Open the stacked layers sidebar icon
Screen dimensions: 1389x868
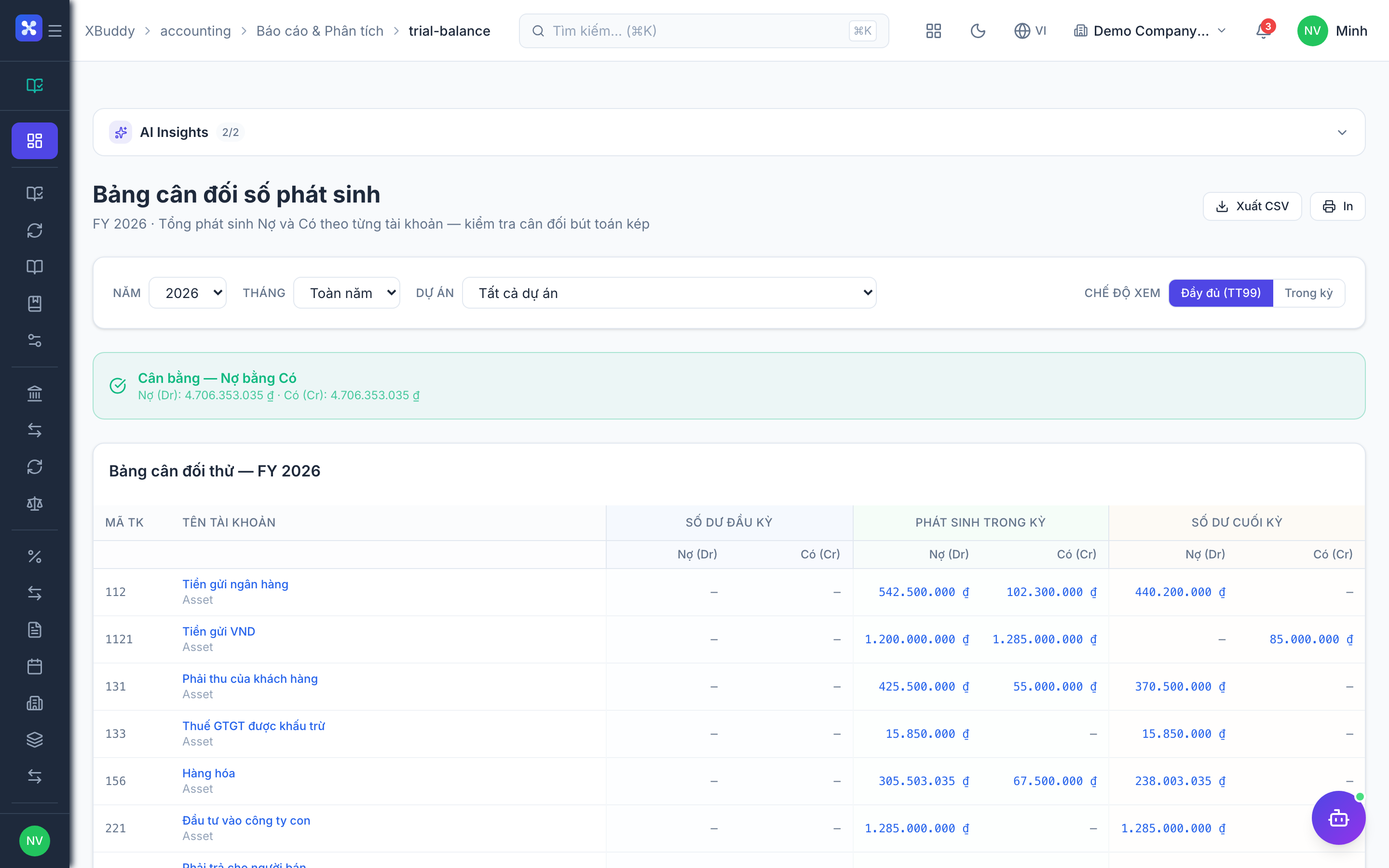(x=35, y=740)
